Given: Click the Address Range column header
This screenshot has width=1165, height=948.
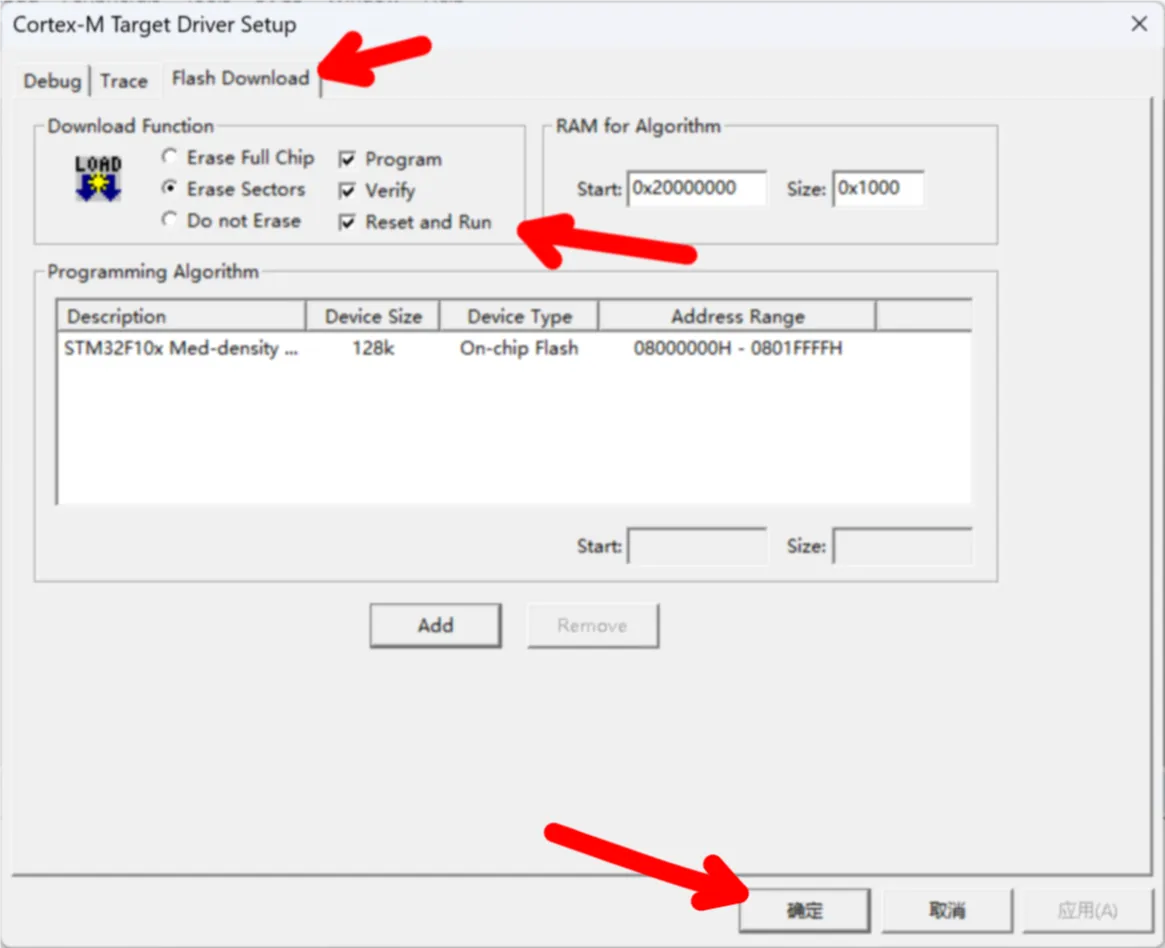Looking at the screenshot, I should (737, 316).
